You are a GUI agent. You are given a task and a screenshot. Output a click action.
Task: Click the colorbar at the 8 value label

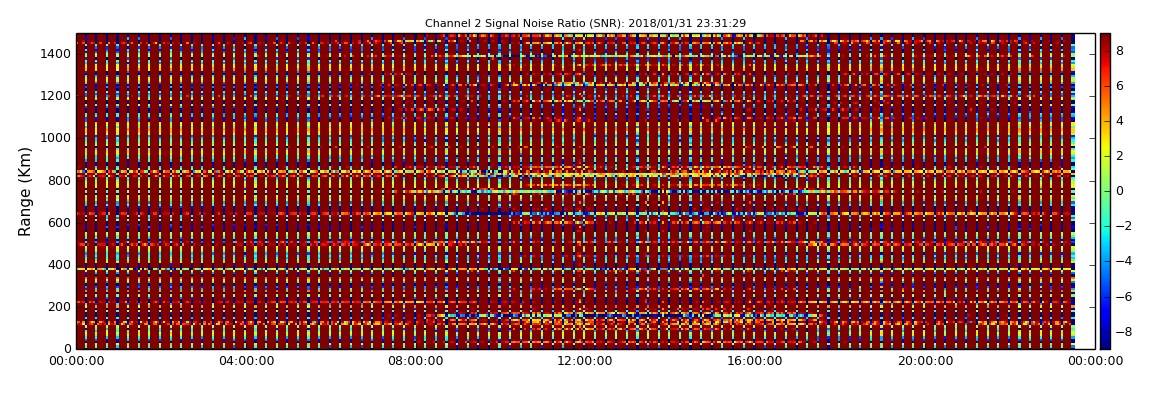pyautogui.click(x=1120, y=50)
